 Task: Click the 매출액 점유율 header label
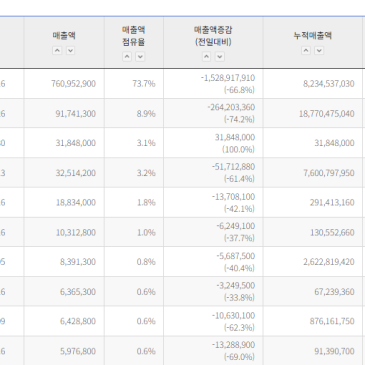(x=134, y=36)
